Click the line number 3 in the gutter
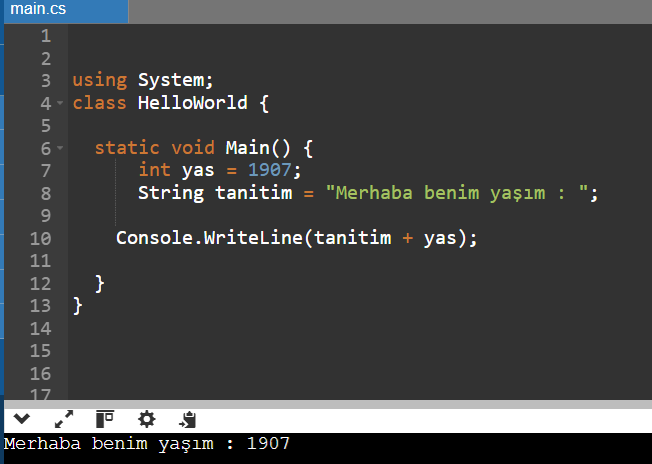 coord(46,81)
